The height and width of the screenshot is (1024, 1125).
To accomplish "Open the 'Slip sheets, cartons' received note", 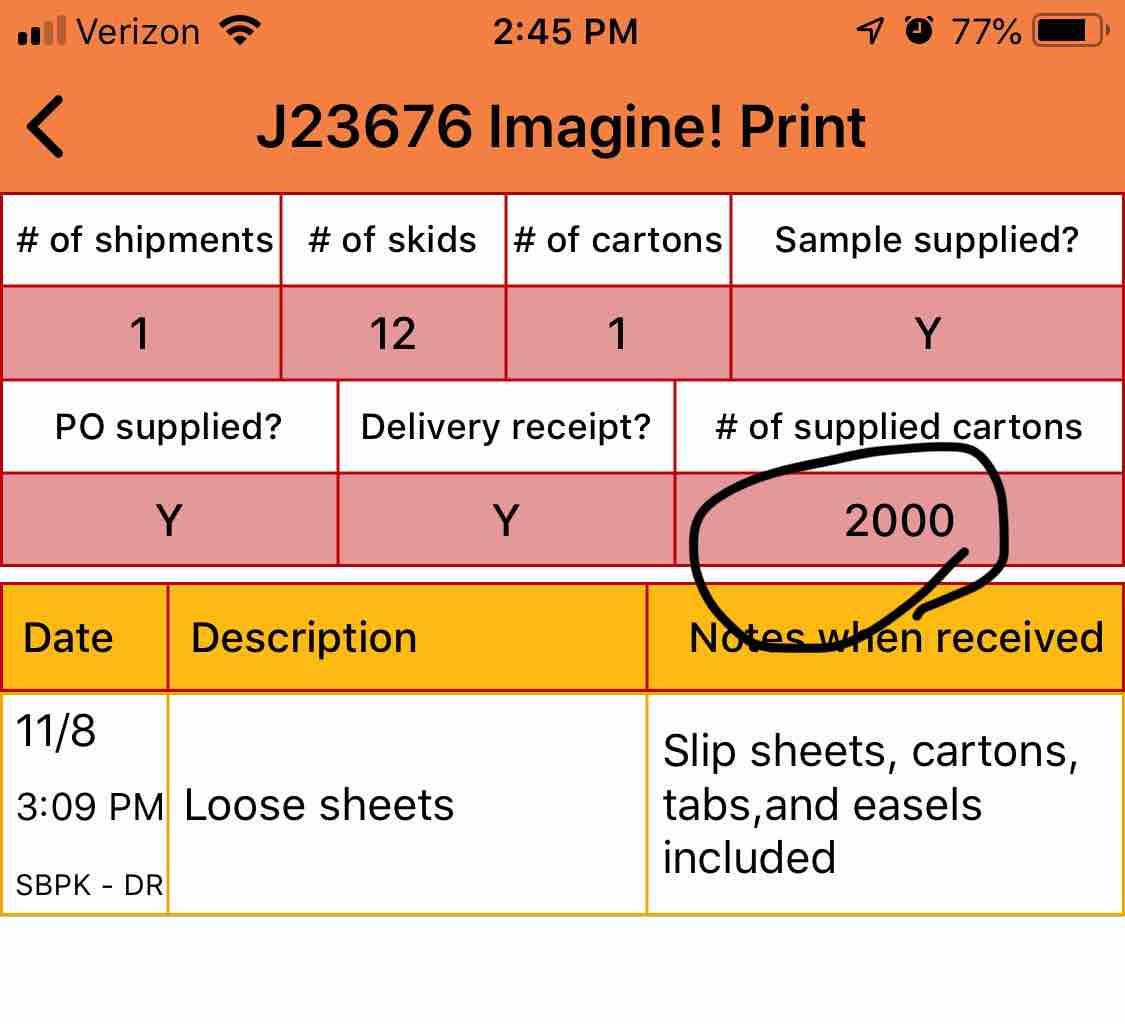I will pyautogui.click(x=870, y=804).
